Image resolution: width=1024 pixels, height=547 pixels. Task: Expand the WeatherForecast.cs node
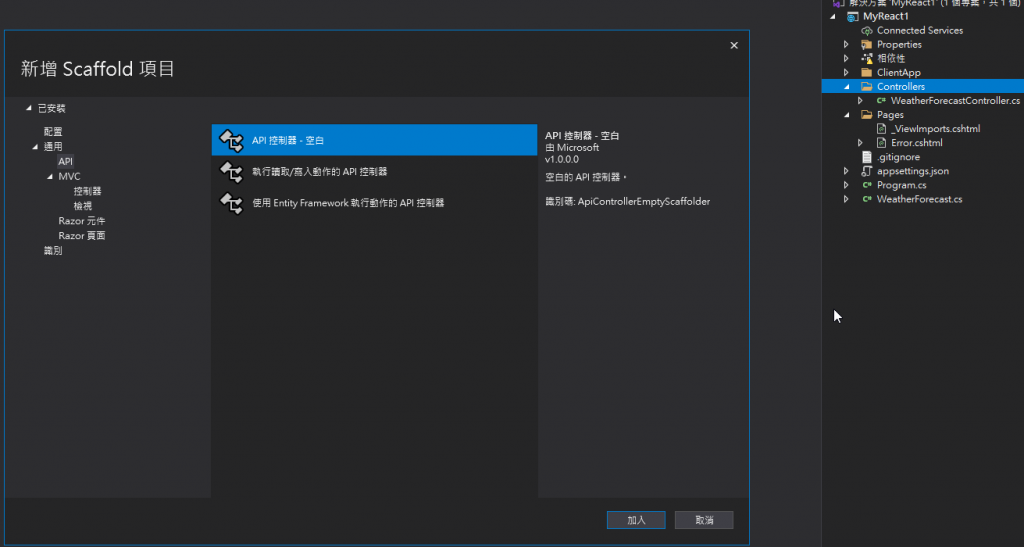click(x=846, y=199)
